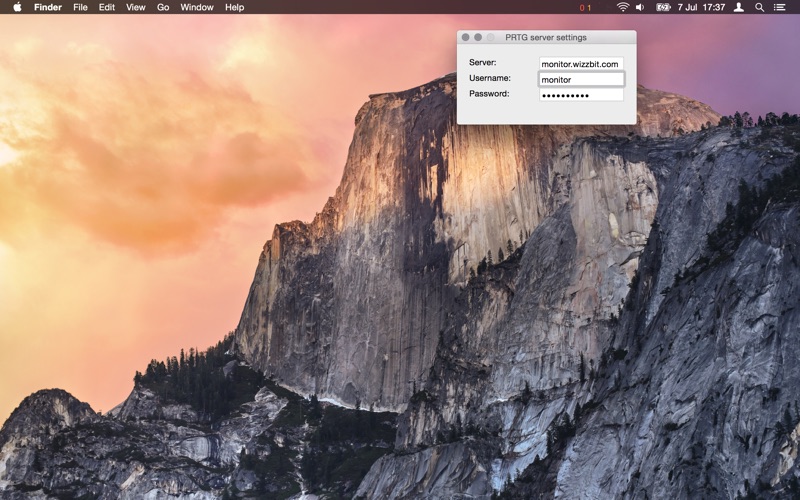
Task: Click the date and time 7 Jul 17:37
Action: 701,7
